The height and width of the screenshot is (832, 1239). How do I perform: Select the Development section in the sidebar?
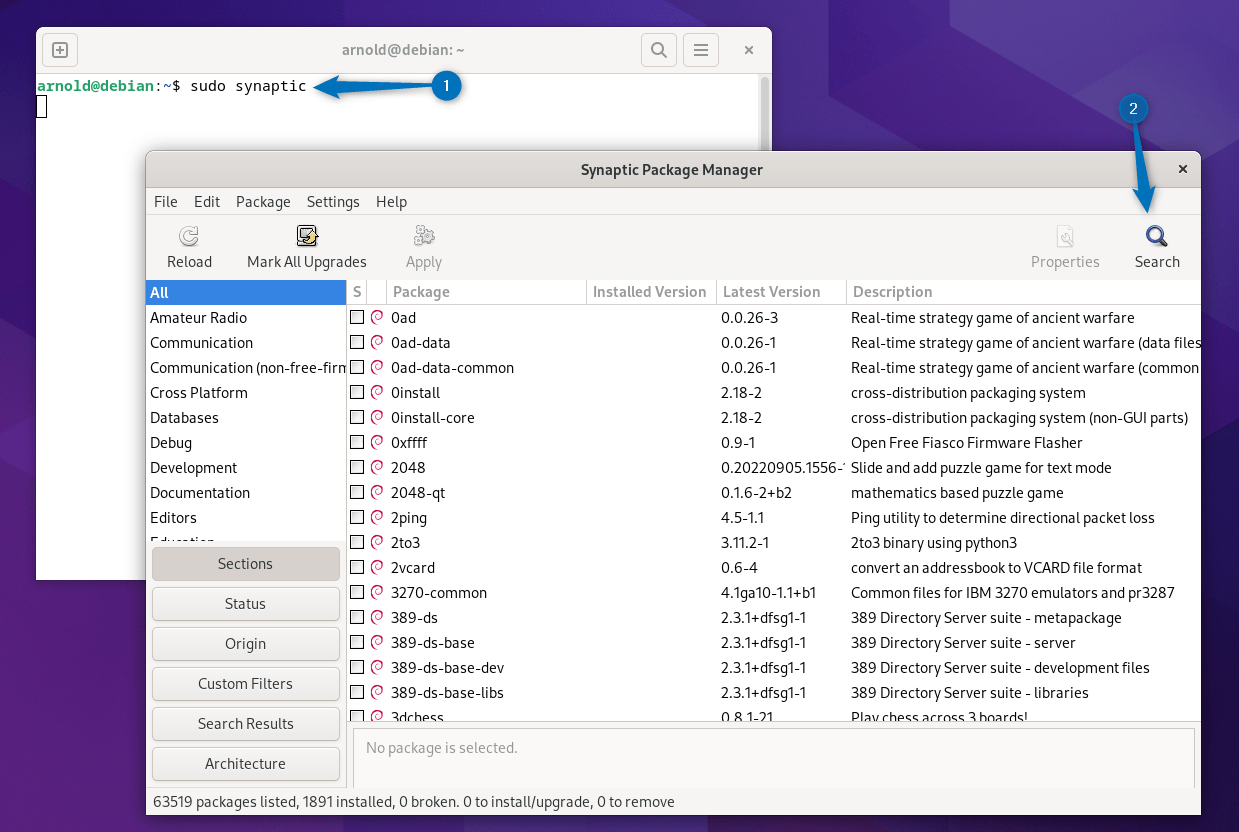pyautogui.click(x=193, y=467)
